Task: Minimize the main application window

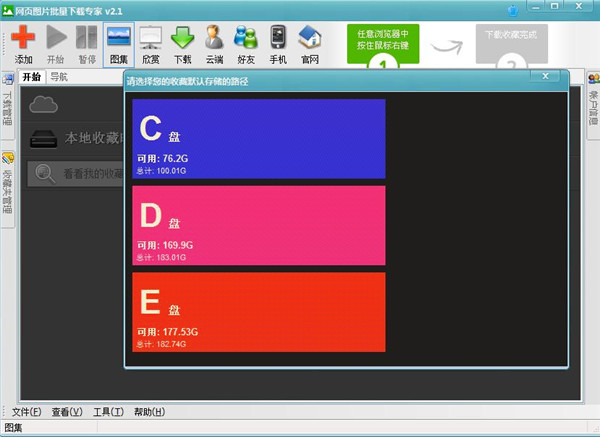Action: (535, 7)
